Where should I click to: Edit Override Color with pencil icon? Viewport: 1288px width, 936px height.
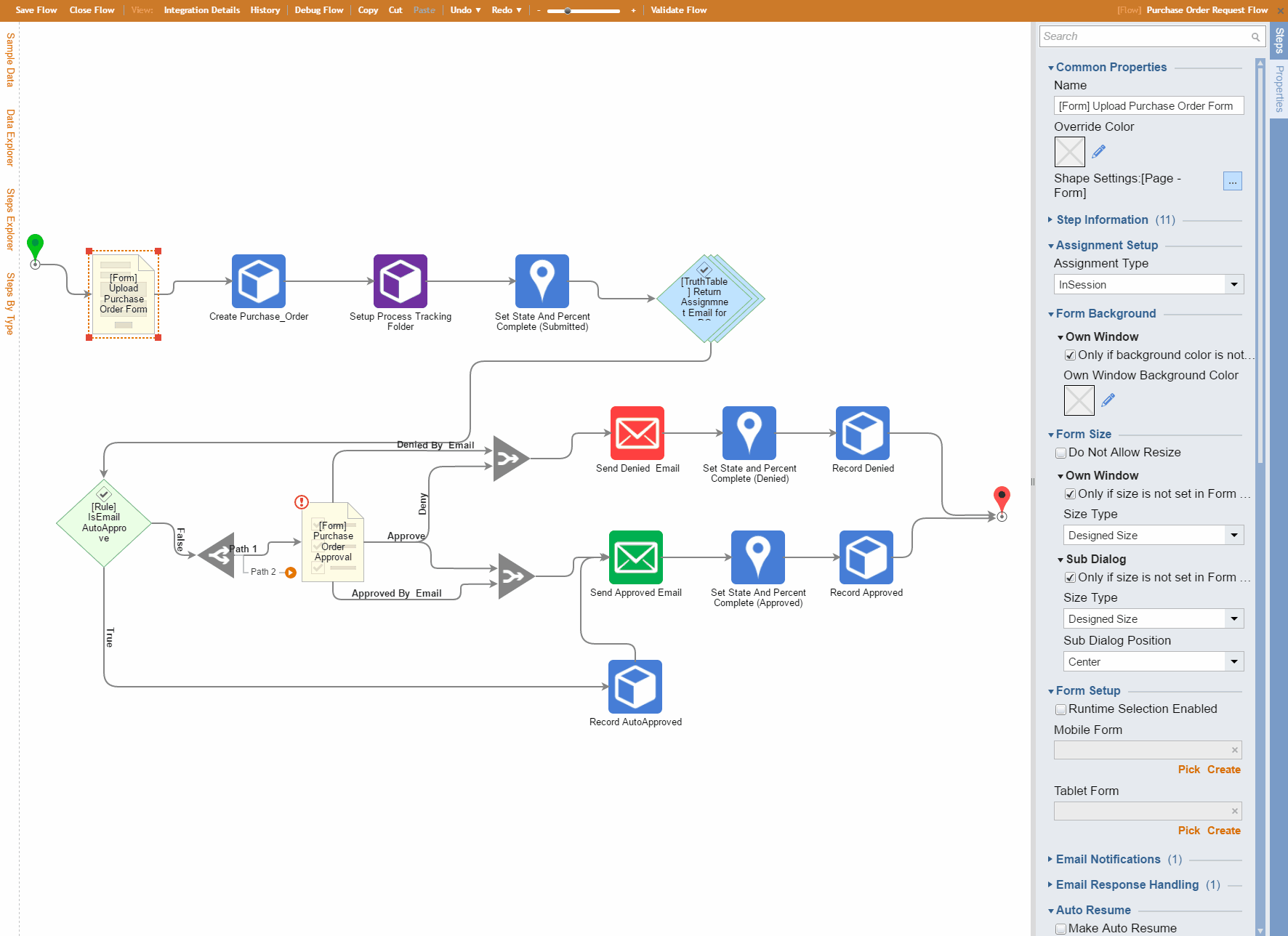(1099, 151)
